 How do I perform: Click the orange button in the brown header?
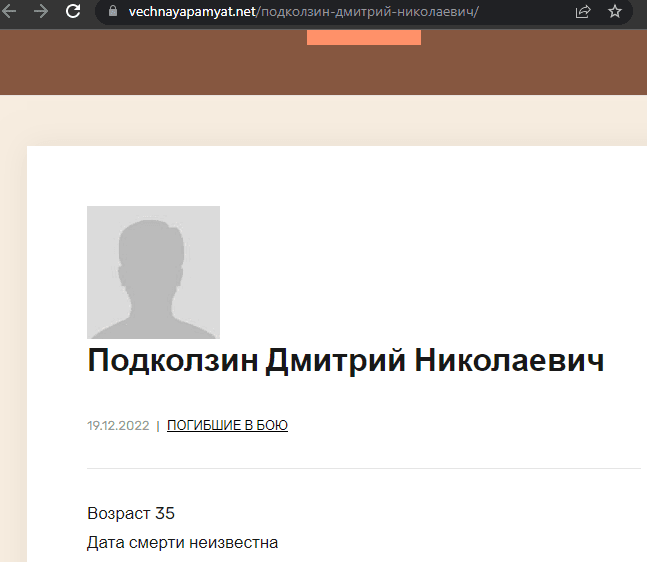pyautogui.click(x=364, y=38)
